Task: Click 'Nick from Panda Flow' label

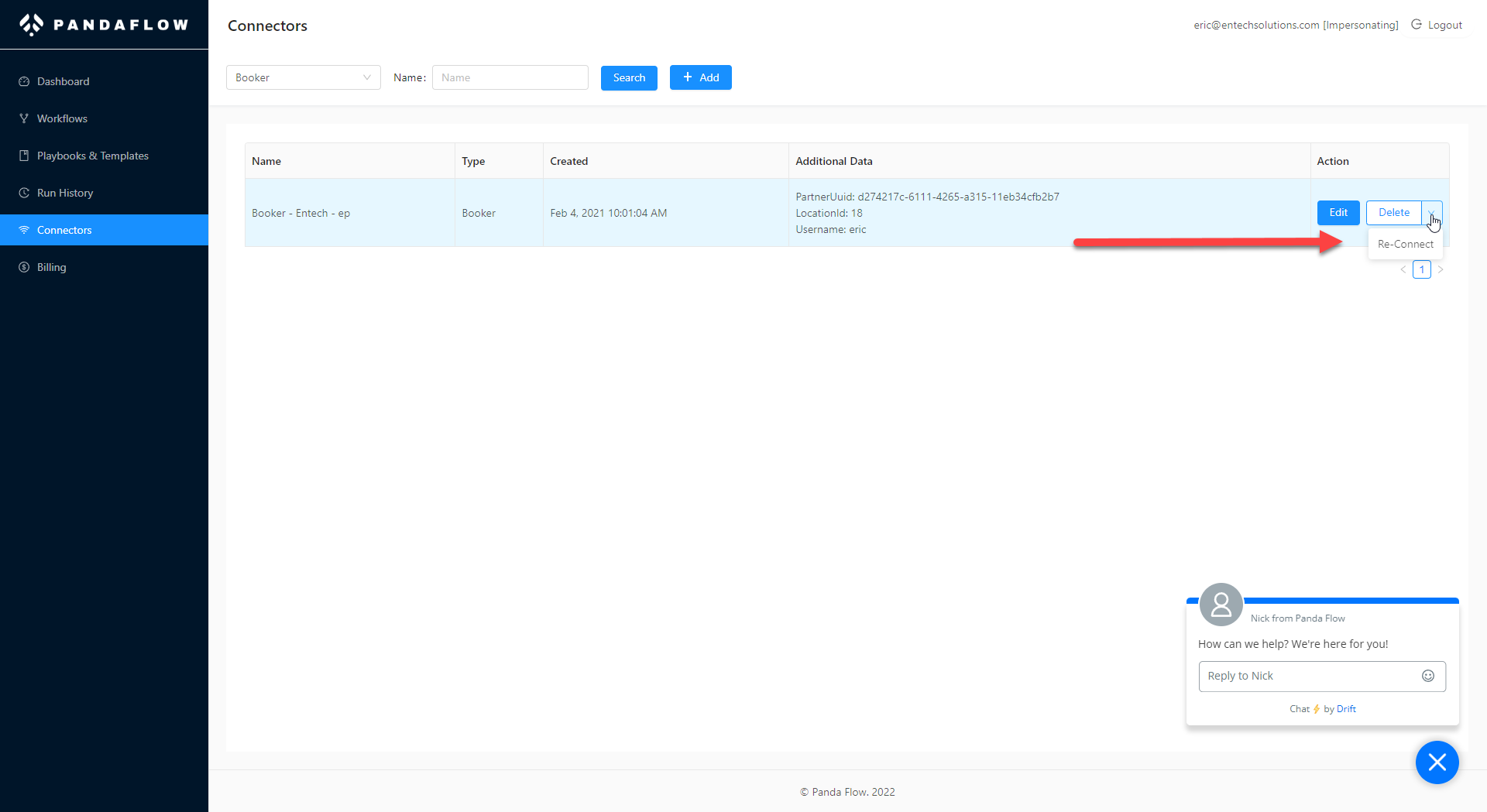Action: [x=1297, y=618]
